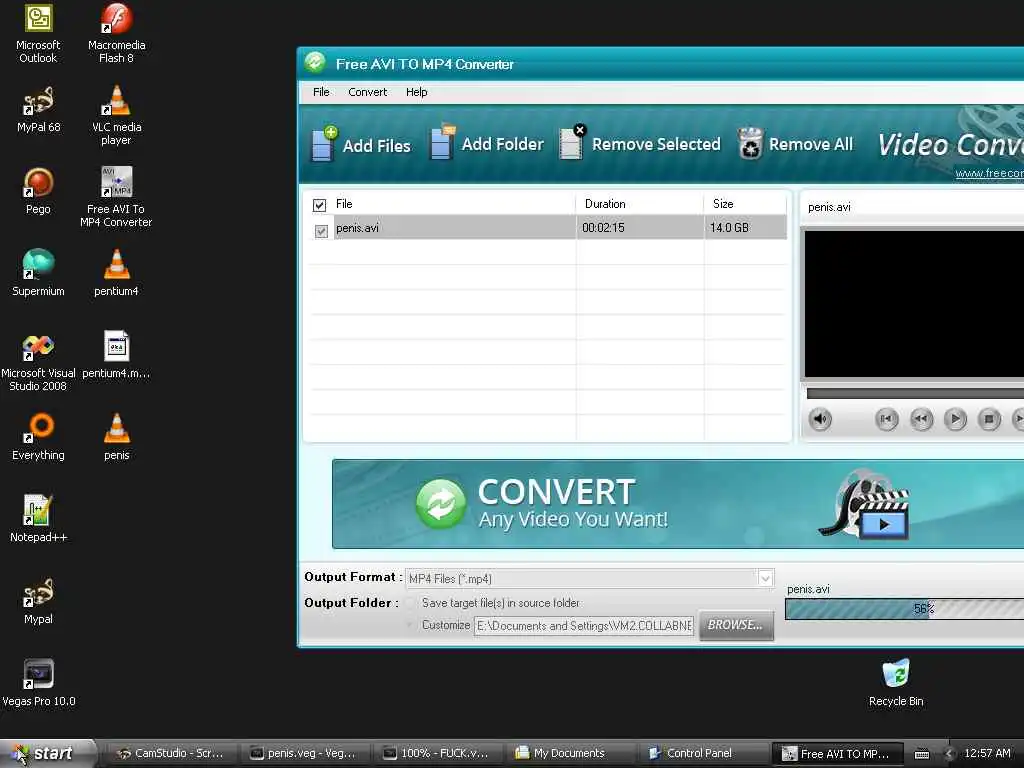
Task: Switch to penis.veg Vegas taskbar button
Action: [x=304, y=753]
